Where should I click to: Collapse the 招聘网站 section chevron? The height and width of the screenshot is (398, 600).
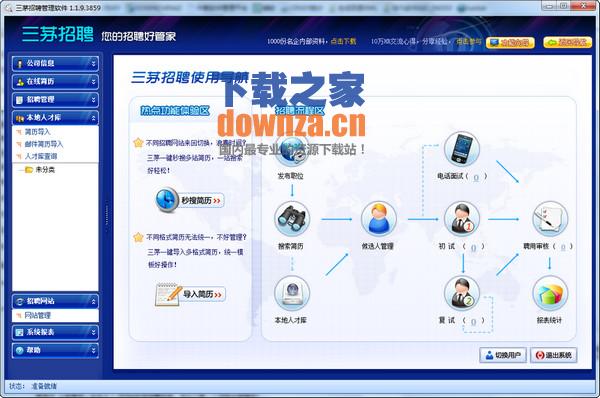pyautogui.click(x=93, y=302)
